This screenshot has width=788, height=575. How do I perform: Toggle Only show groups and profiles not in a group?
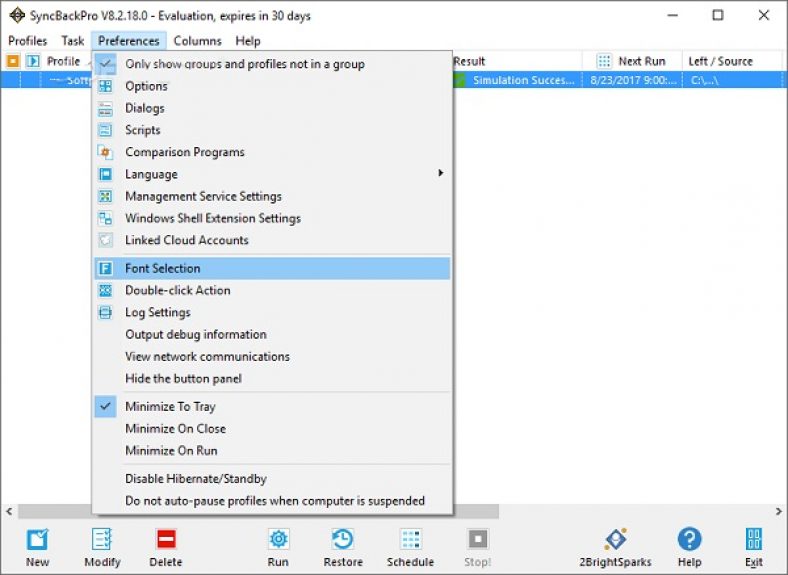click(272, 64)
